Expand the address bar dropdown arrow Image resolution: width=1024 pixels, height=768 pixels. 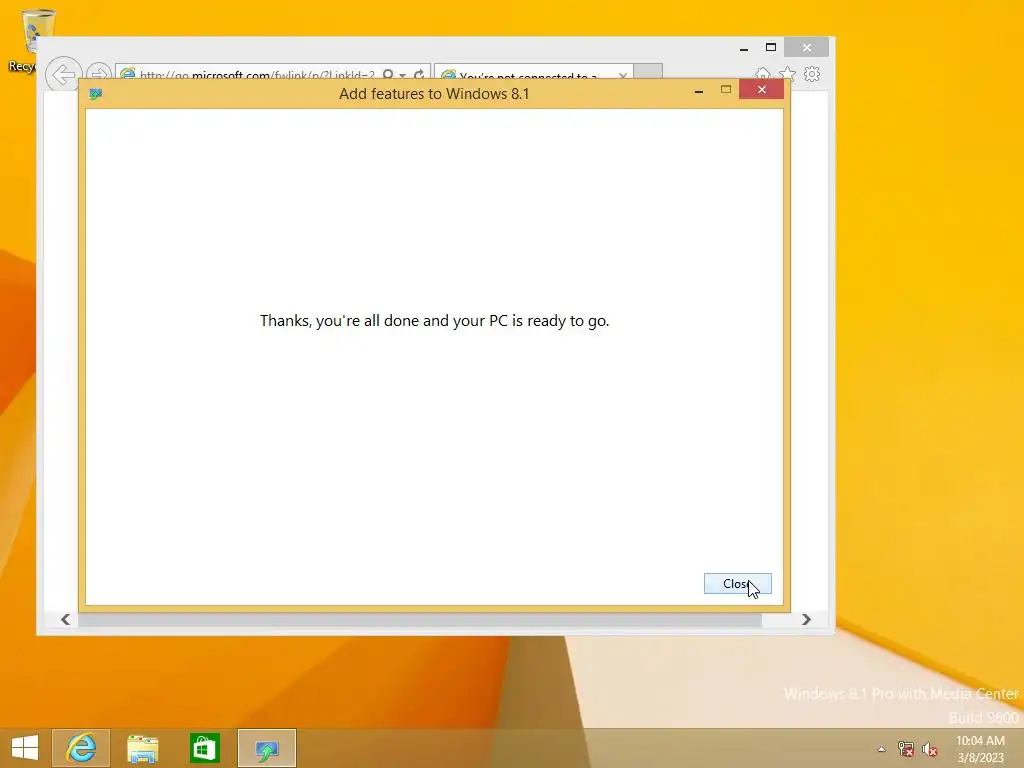403,75
